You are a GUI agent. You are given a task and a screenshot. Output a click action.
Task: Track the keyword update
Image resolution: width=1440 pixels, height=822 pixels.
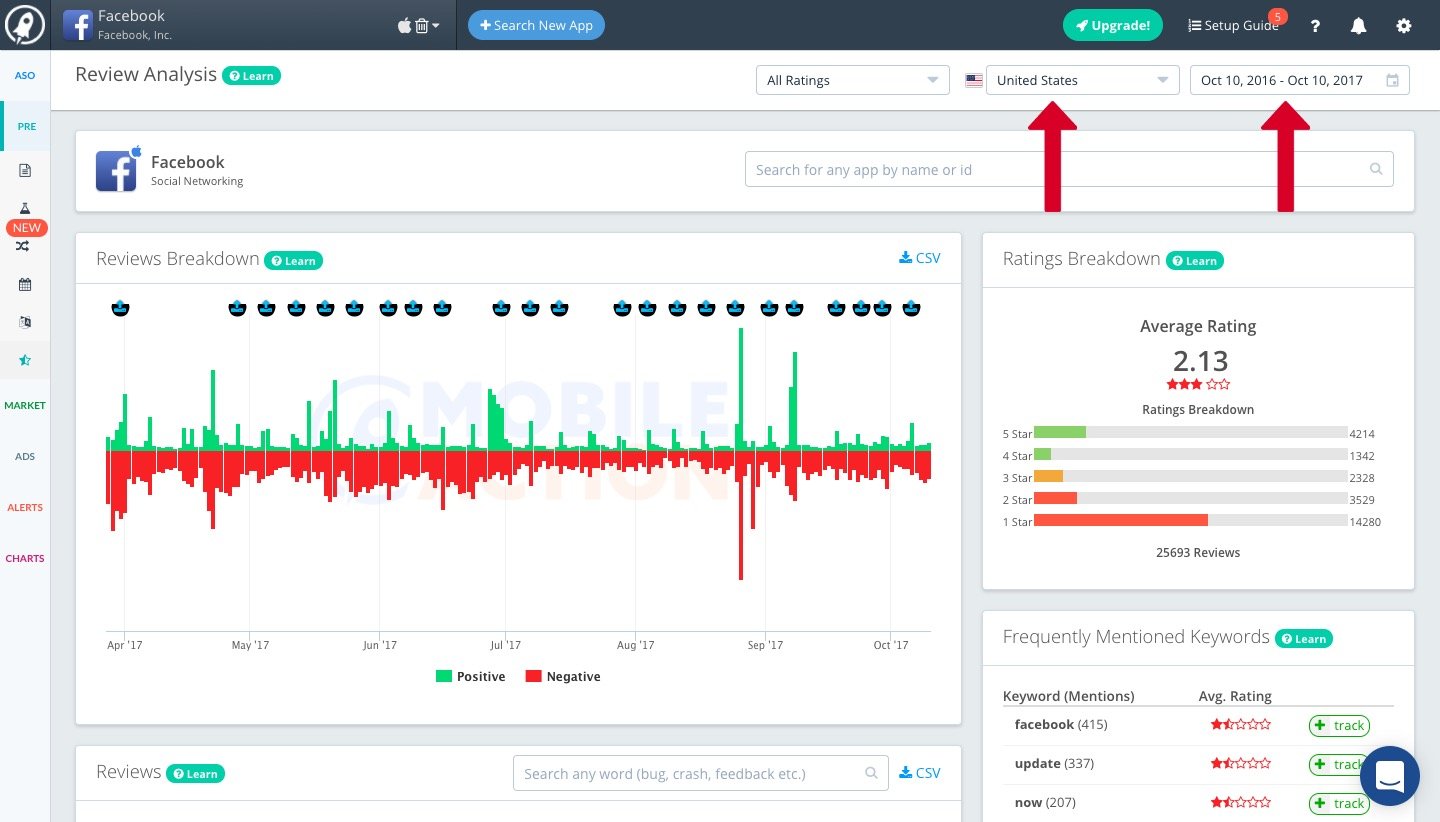pos(1339,765)
